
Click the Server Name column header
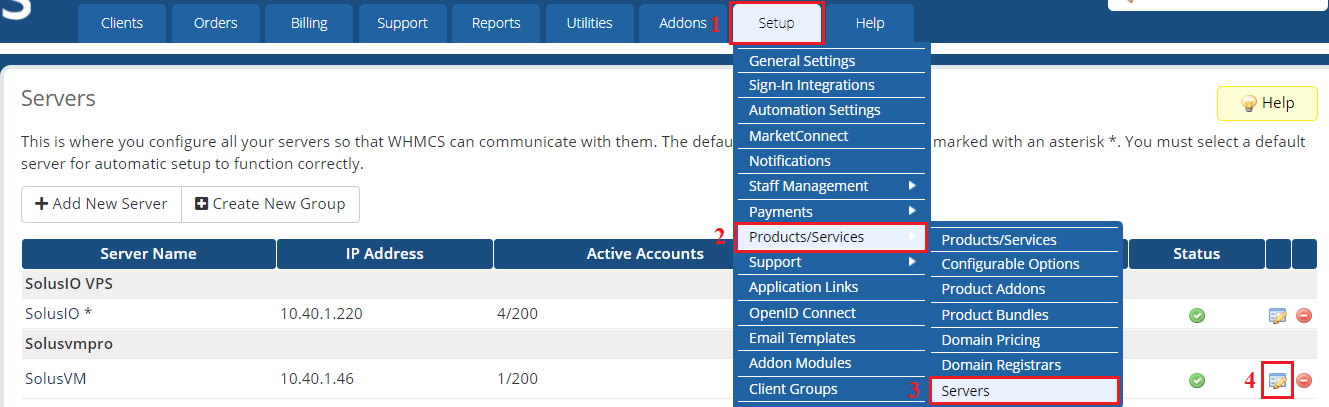click(148, 254)
